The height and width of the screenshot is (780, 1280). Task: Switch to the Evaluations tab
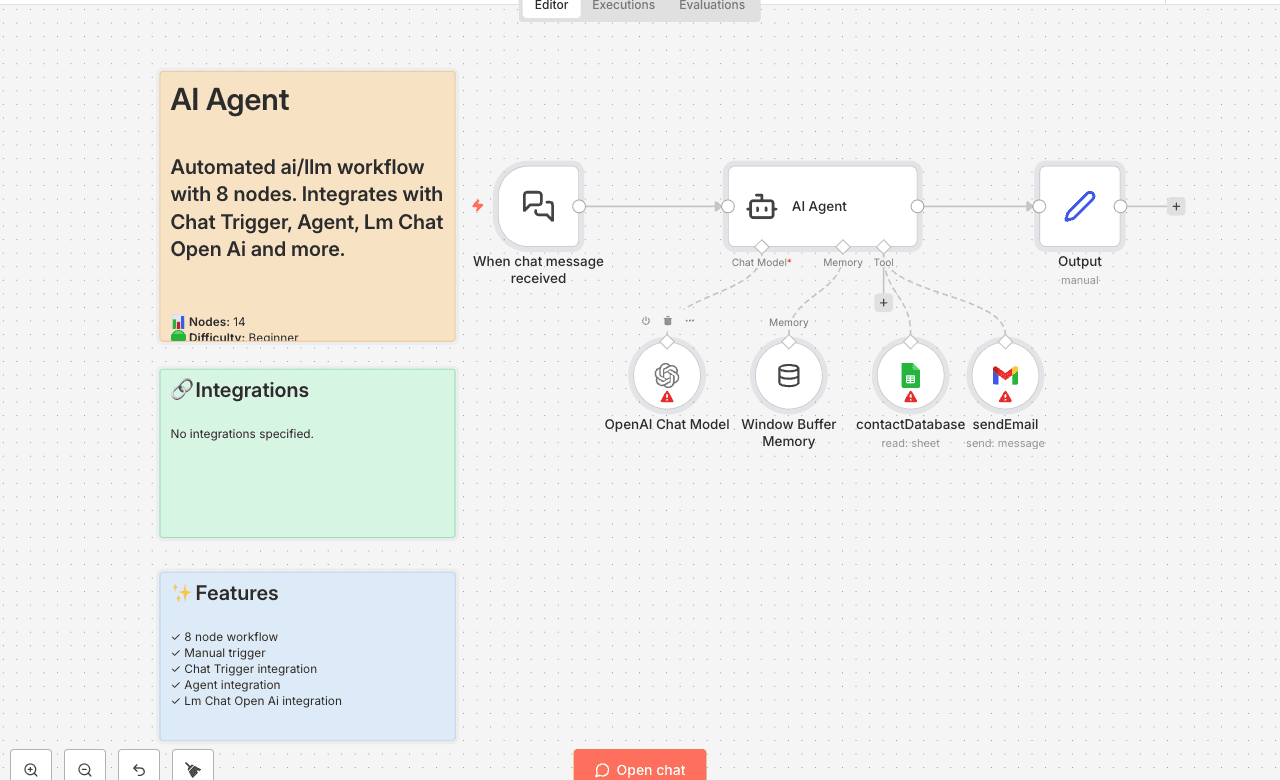coord(712,6)
